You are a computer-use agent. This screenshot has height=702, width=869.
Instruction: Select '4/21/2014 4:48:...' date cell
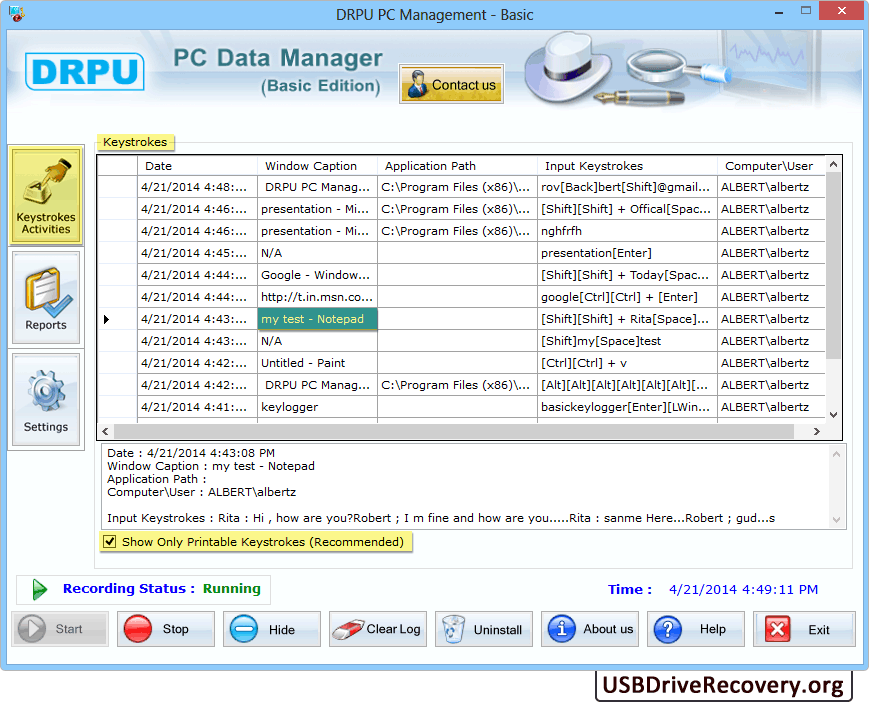[x=197, y=187]
